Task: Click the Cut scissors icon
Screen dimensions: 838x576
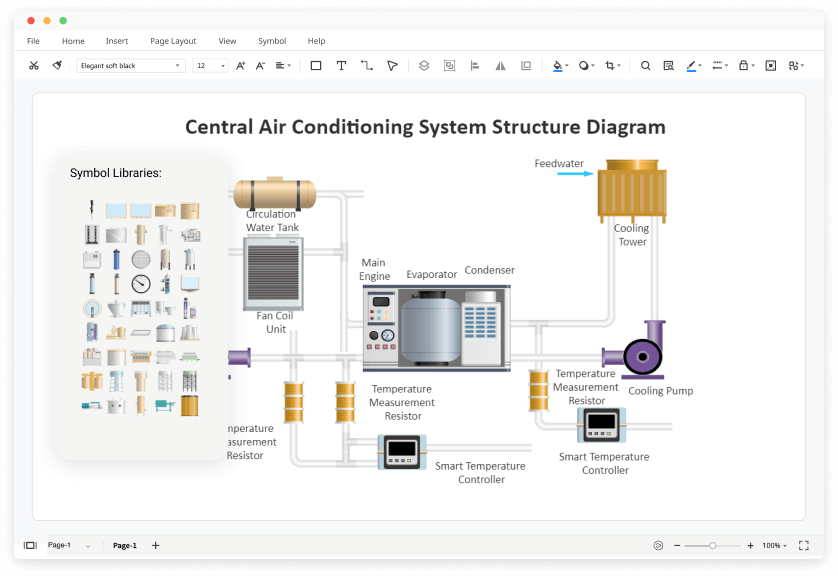Action: click(x=34, y=66)
